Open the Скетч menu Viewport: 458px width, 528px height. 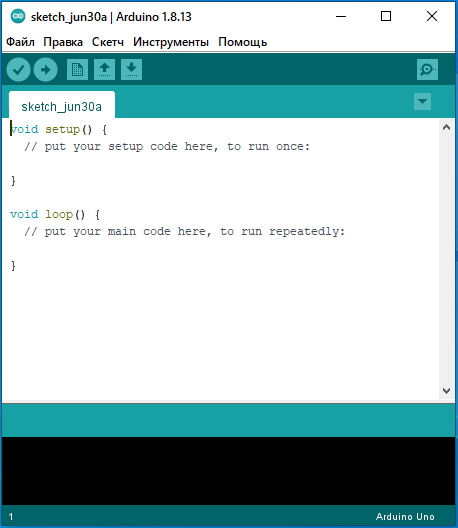[108, 42]
